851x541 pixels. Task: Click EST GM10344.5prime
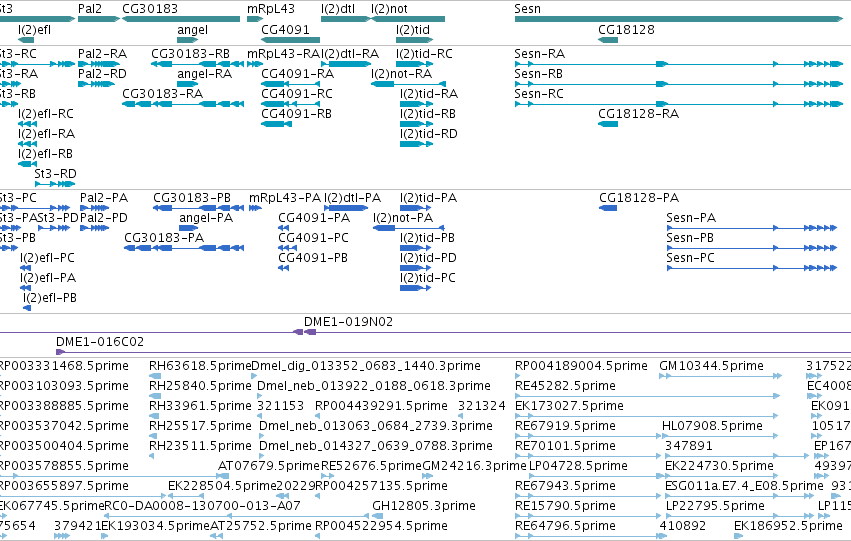pos(720,376)
